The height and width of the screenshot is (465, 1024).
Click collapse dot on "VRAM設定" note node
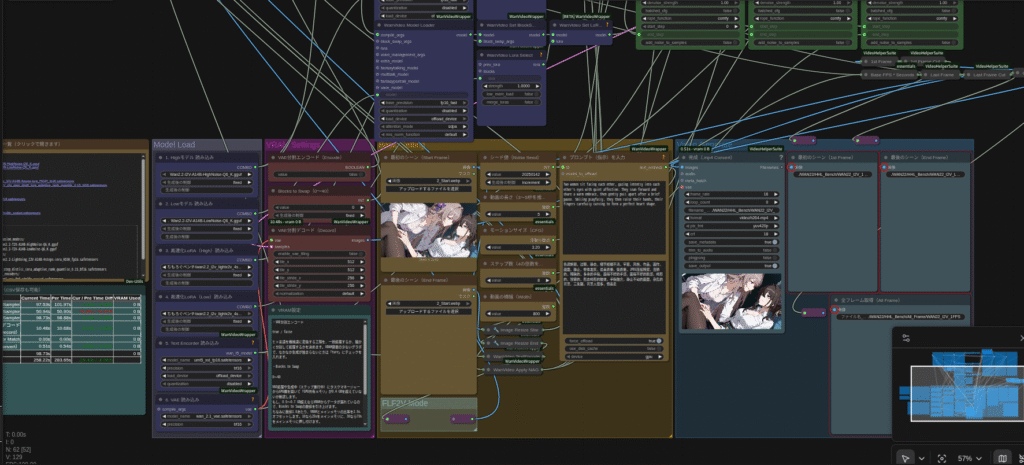(271, 310)
